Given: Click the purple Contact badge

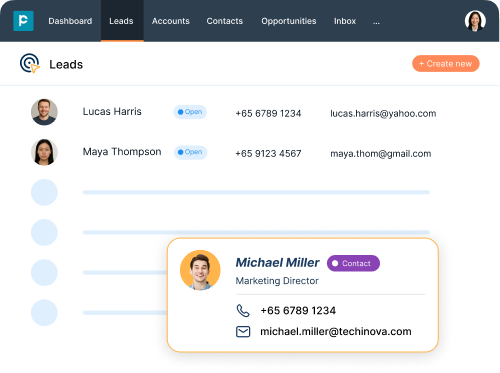Looking at the screenshot, I should (353, 263).
